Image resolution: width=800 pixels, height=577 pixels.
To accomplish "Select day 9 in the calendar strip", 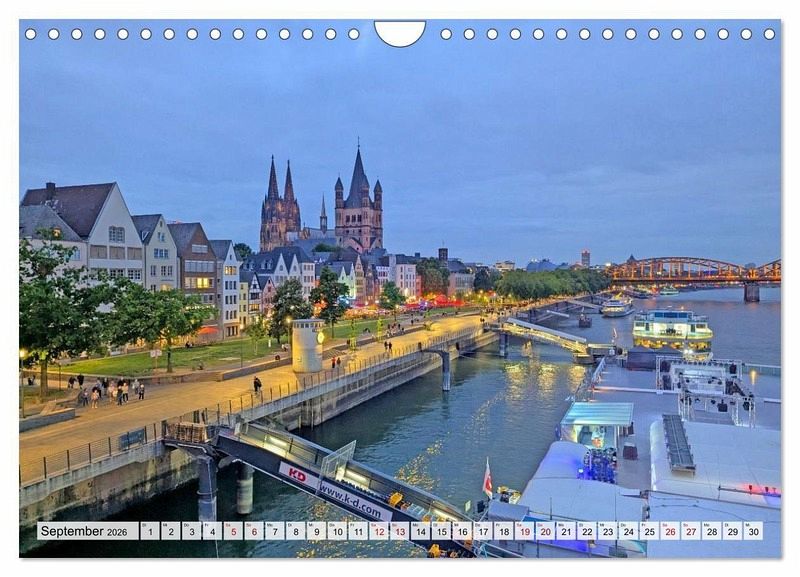I will point(316,531).
